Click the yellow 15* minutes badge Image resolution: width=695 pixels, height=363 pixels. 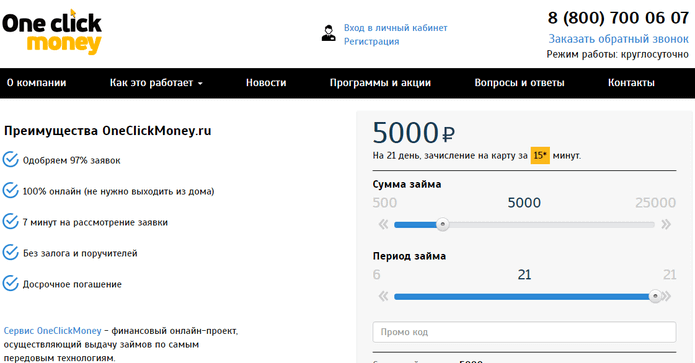(x=540, y=156)
